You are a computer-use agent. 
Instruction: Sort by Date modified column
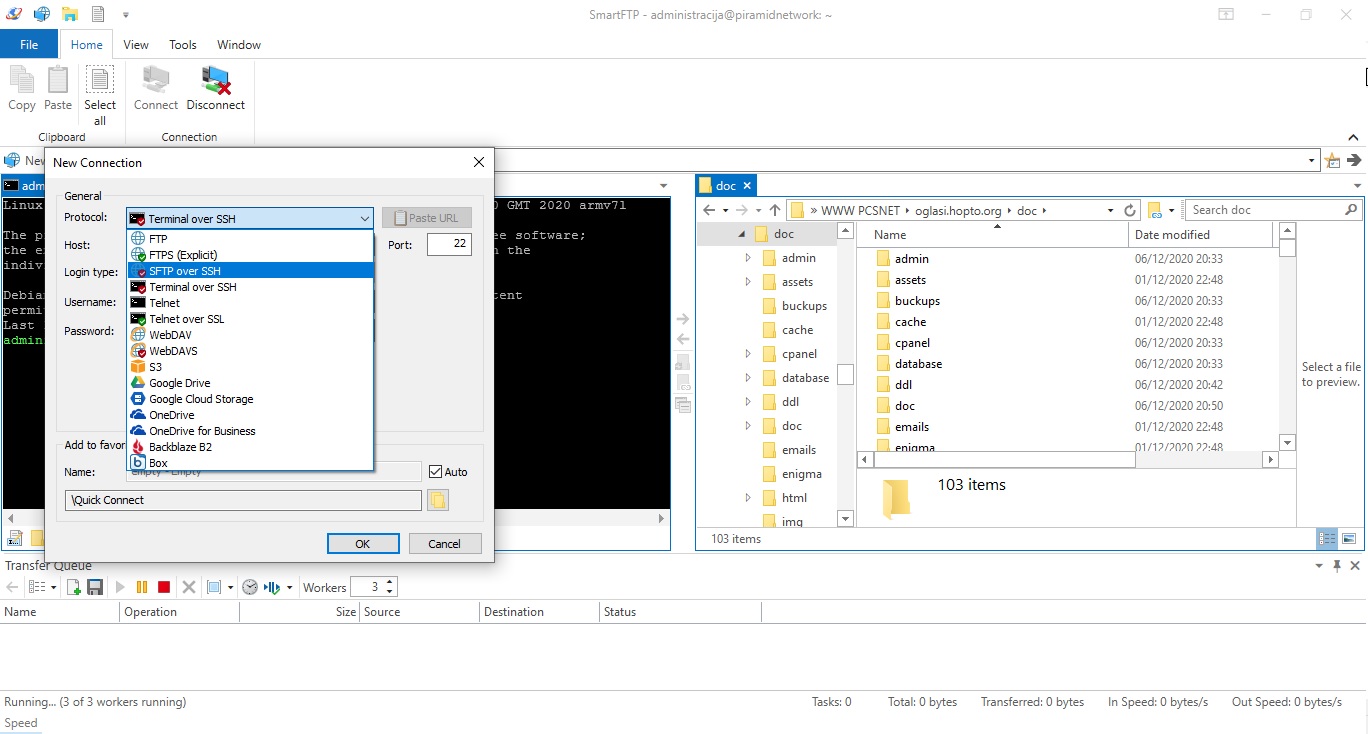[x=1200, y=235]
